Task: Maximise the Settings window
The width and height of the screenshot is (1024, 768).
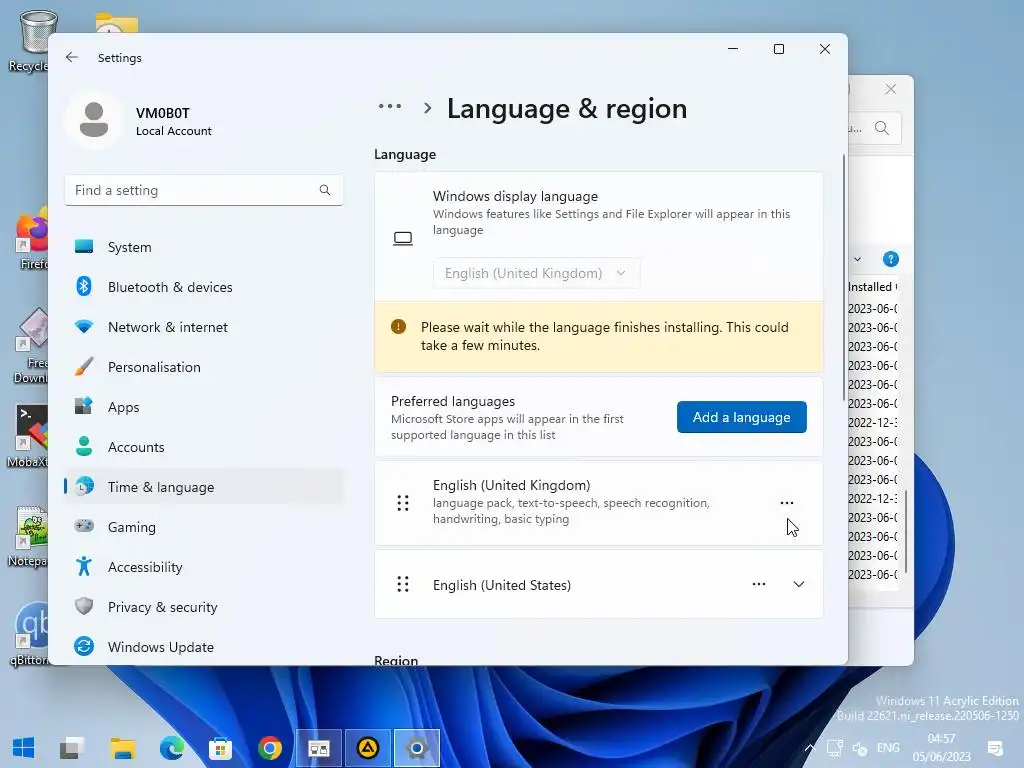Action: pos(778,49)
